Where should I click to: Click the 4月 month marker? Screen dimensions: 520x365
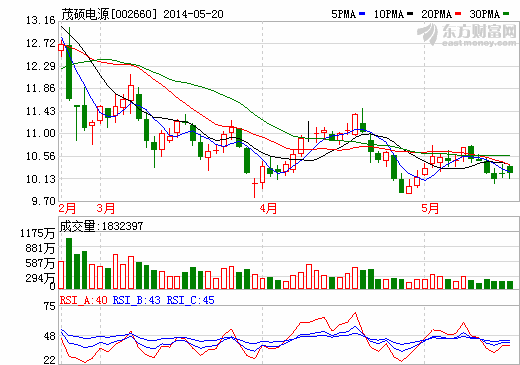(268, 209)
